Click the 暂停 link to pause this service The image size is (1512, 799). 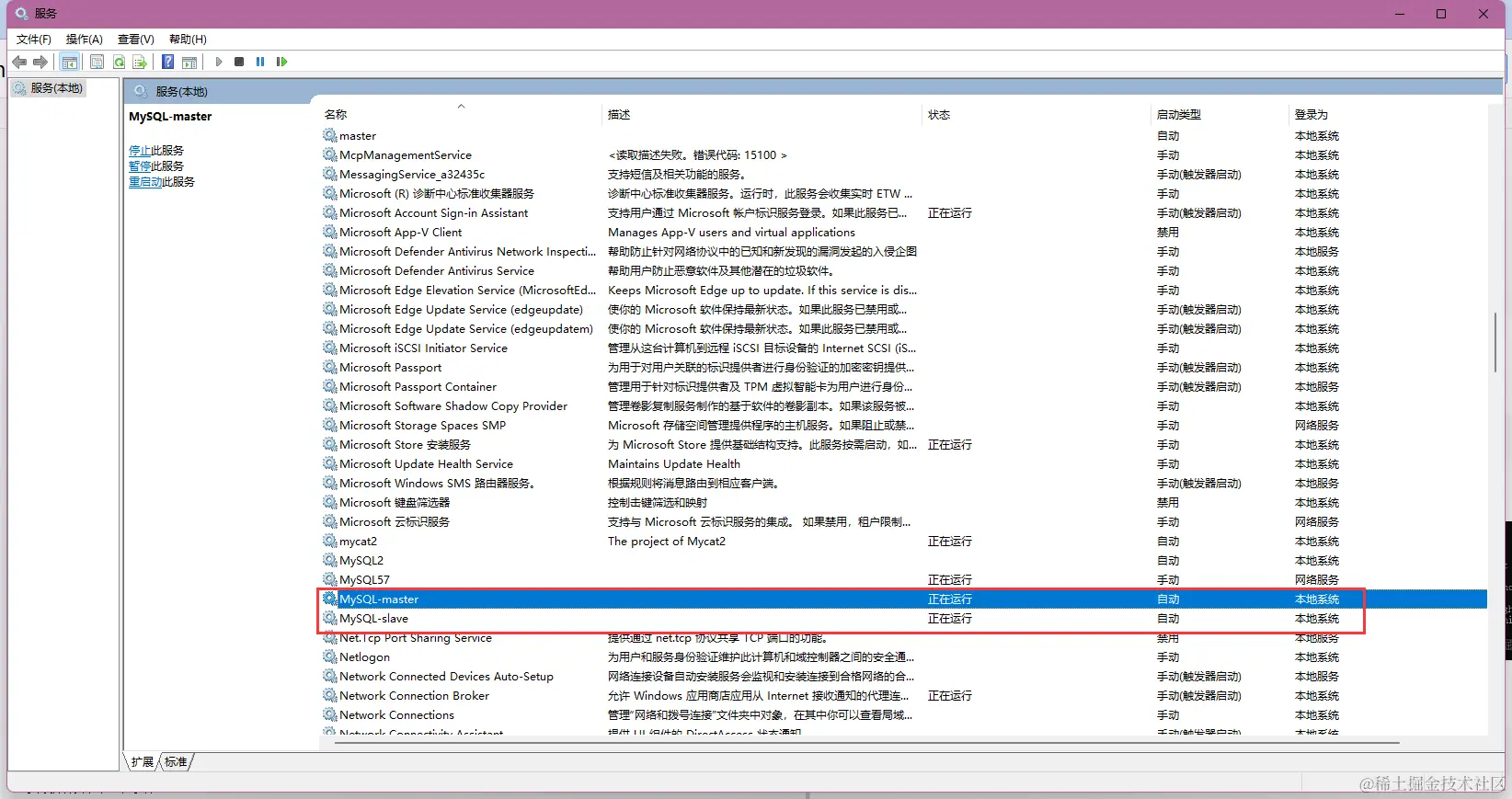click(140, 166)
